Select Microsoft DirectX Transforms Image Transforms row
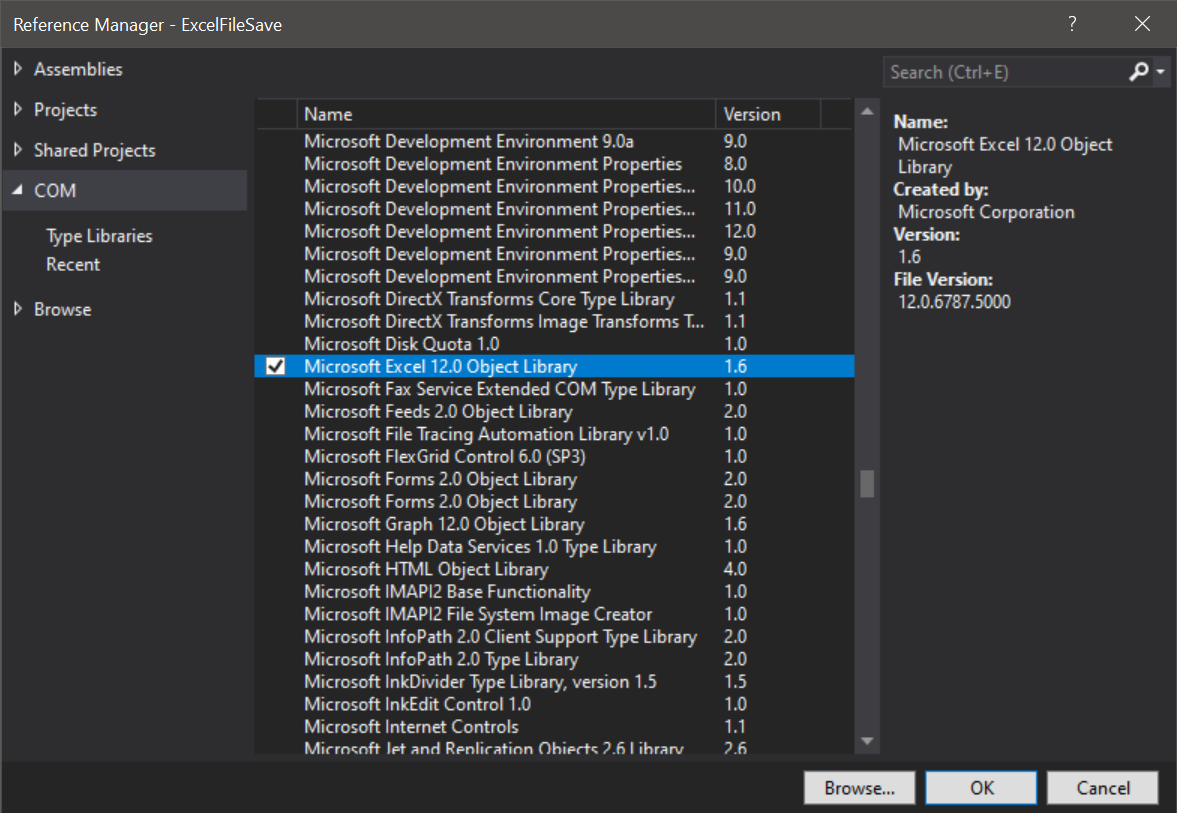 (554, 321)
